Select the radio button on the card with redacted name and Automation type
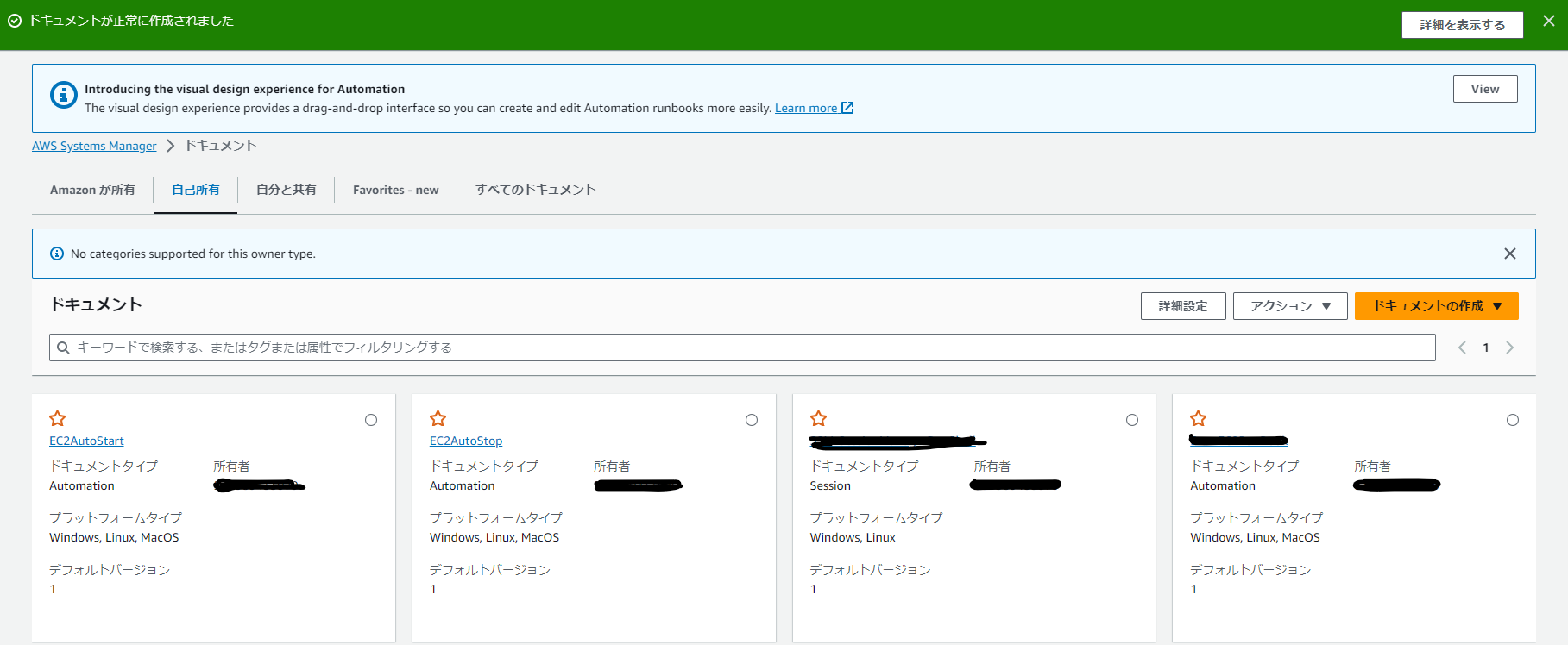 click(1513, 420)
